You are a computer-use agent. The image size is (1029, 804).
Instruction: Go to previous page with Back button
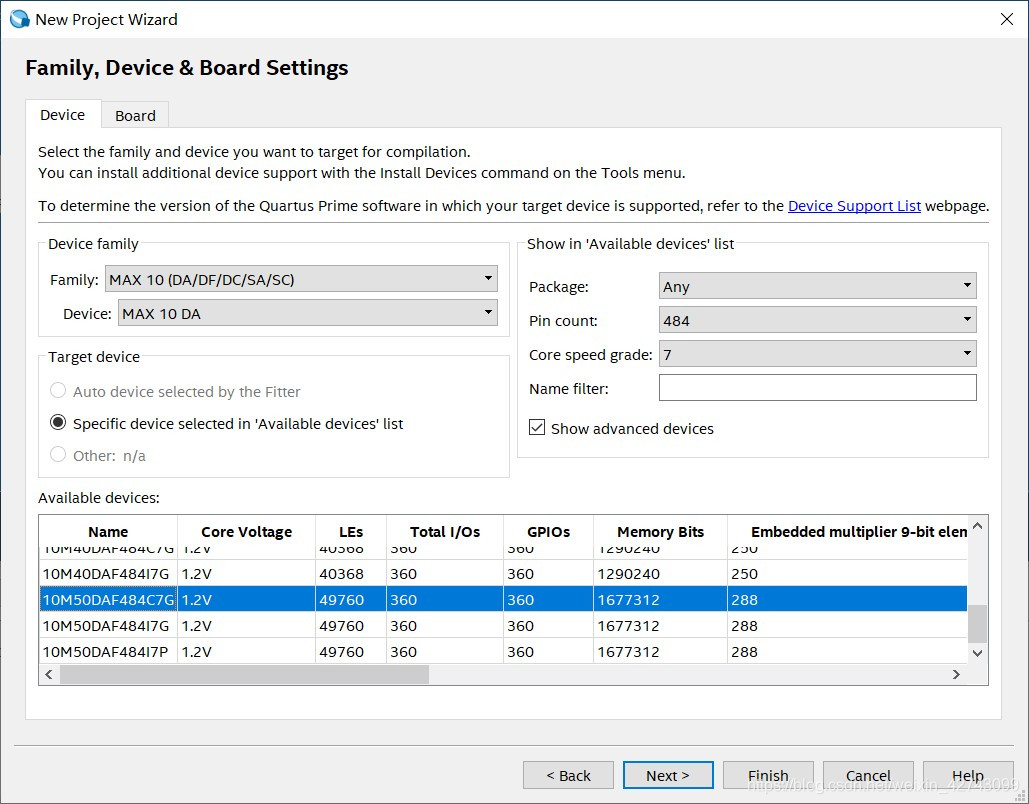coord(568,775)
